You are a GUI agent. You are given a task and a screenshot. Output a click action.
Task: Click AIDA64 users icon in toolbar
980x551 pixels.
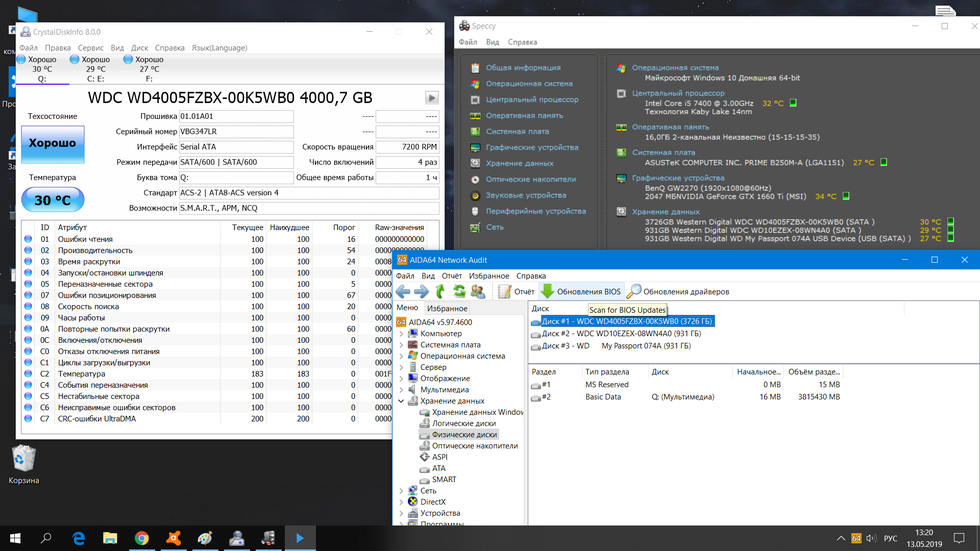[x=478, y=291]
